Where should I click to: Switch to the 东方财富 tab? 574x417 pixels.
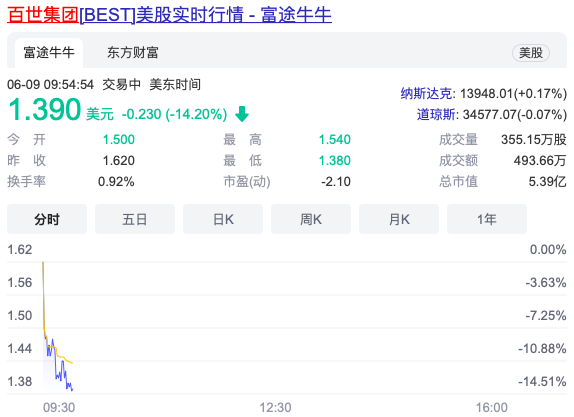tap(133, 53)
